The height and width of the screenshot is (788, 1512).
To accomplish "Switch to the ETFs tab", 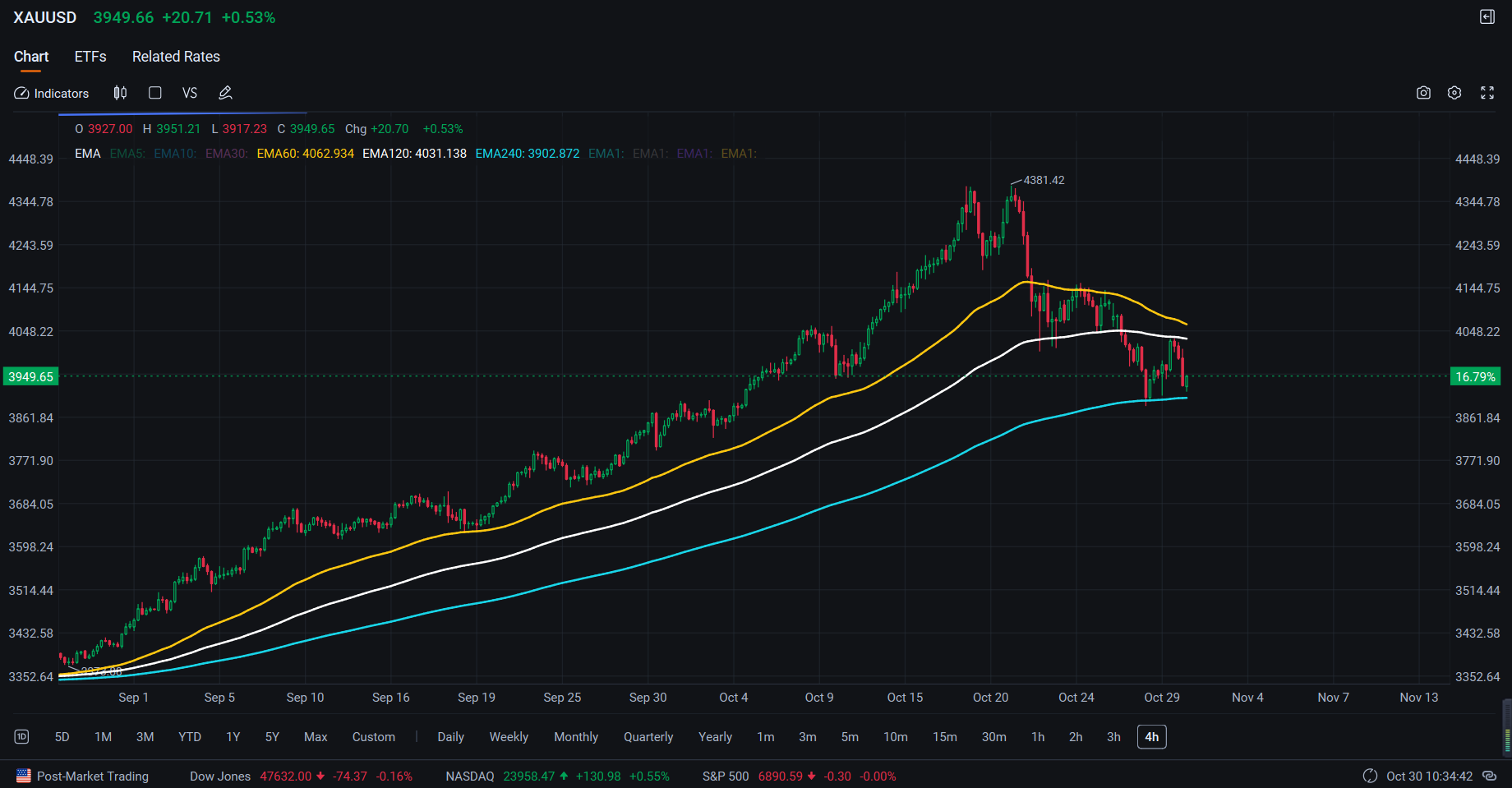I will 90,56.
